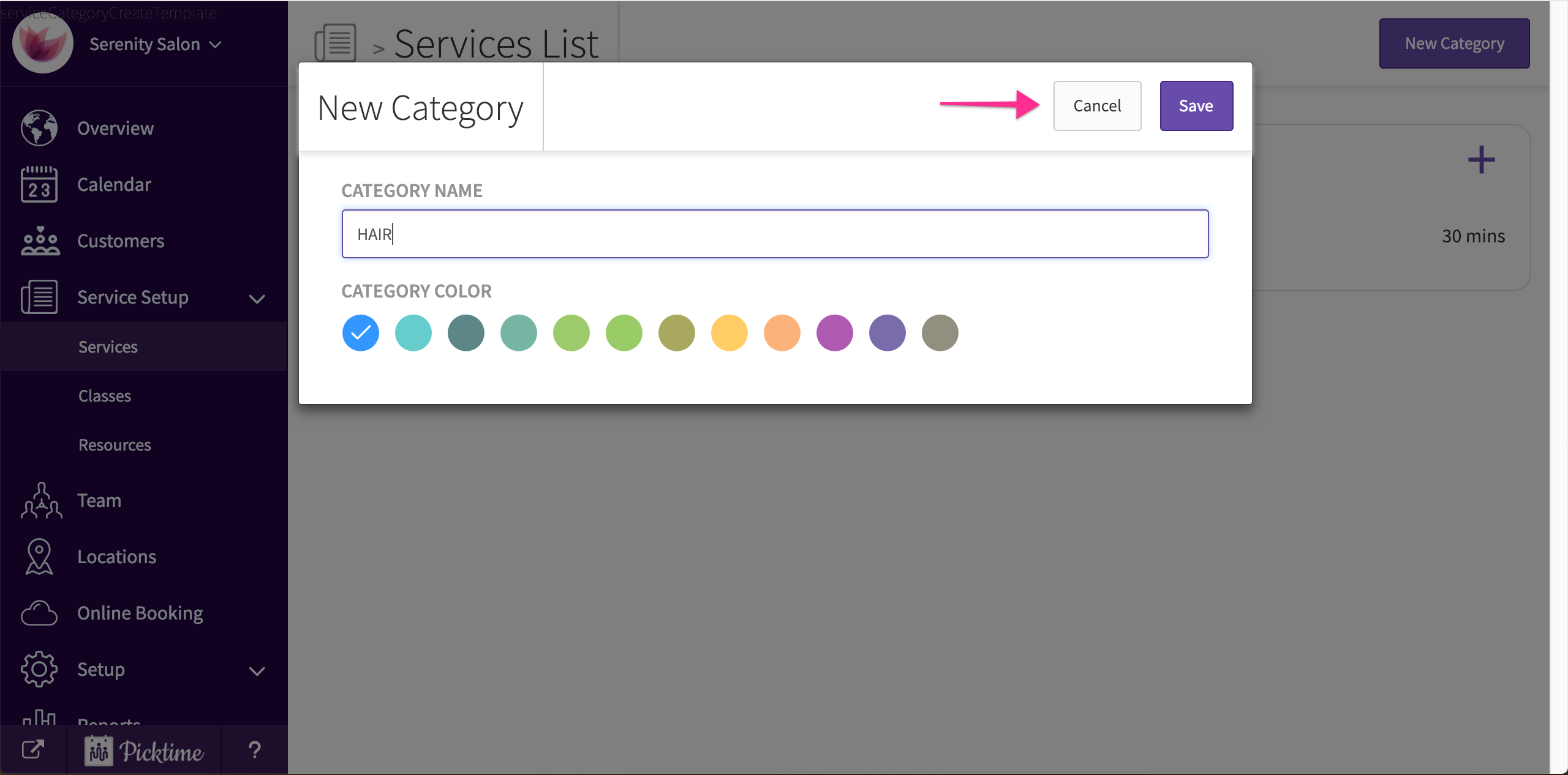Select the blue checked category color

point(361,333)
